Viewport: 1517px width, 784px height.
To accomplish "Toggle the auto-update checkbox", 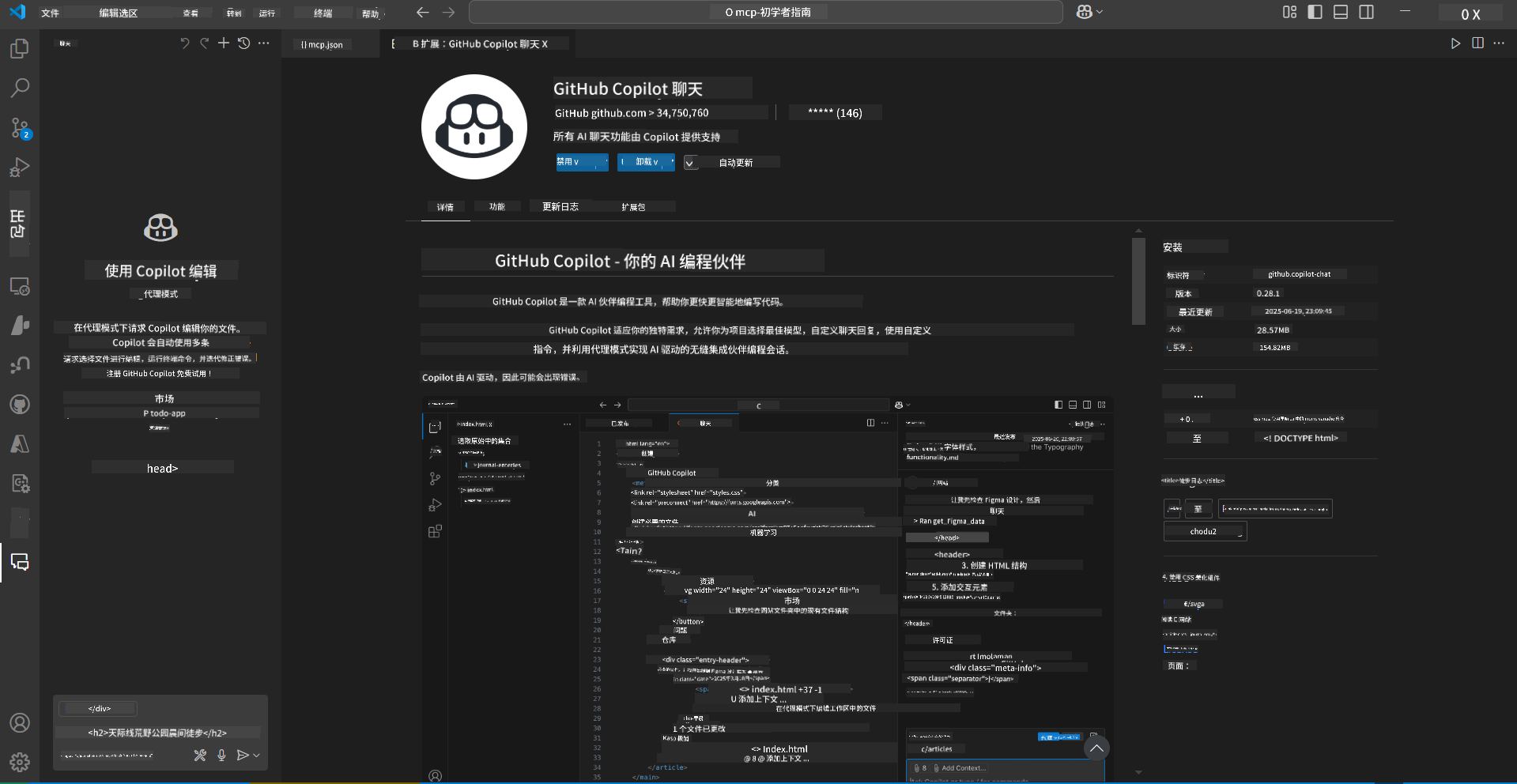I will [x=691, y=163].
